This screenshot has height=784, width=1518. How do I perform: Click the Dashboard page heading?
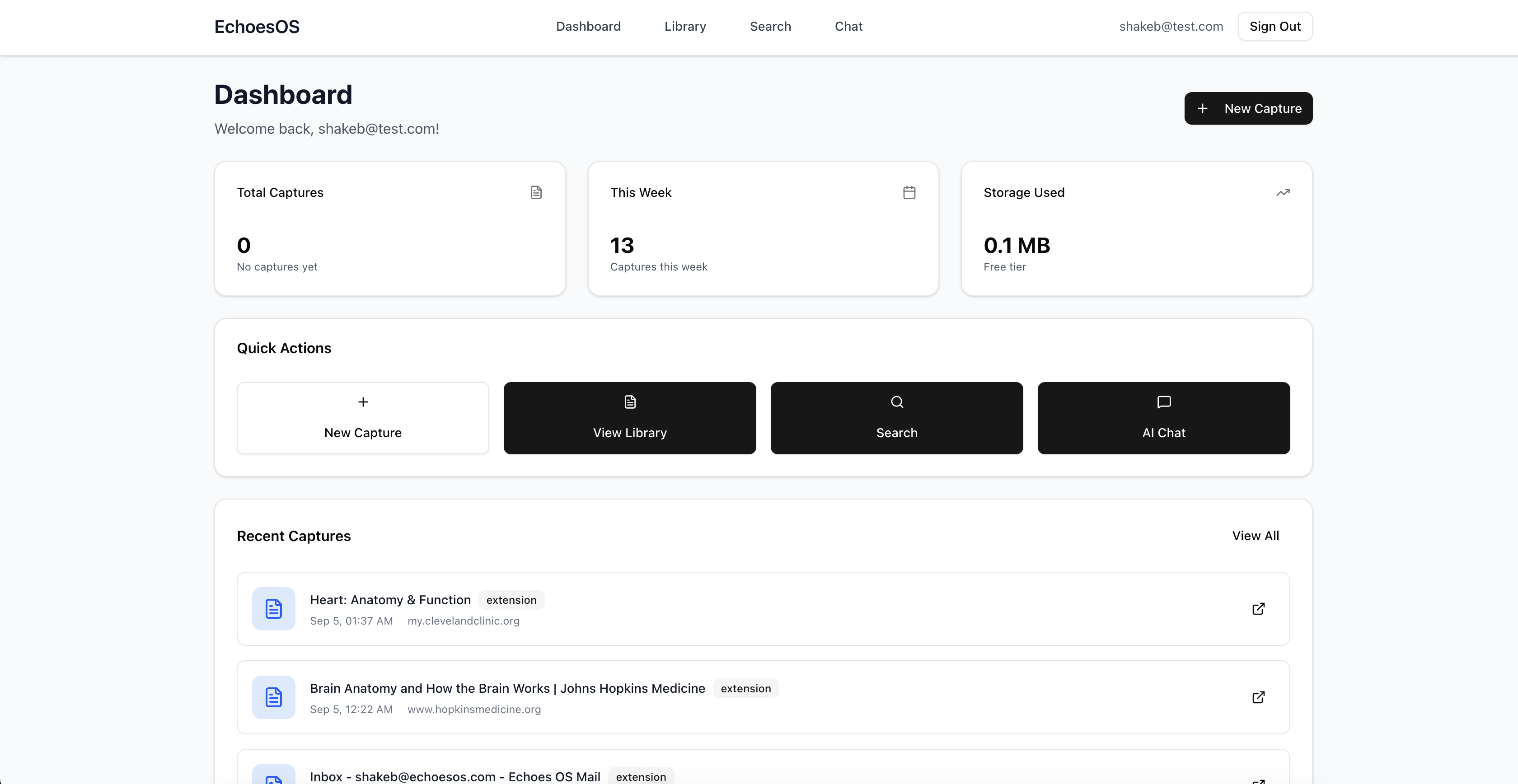point(283,95)
